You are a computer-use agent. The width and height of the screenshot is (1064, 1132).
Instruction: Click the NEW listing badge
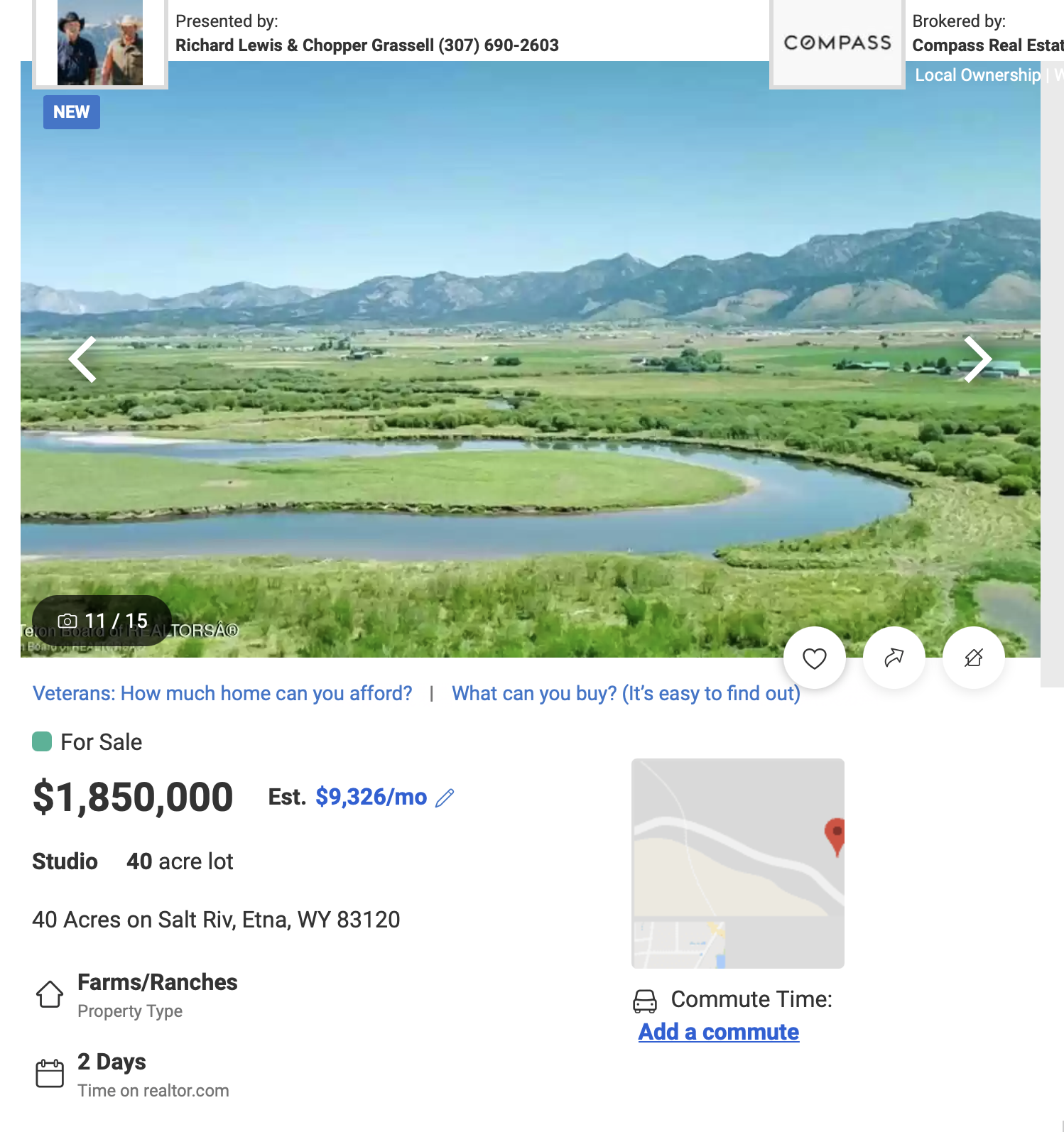(72, 112)
